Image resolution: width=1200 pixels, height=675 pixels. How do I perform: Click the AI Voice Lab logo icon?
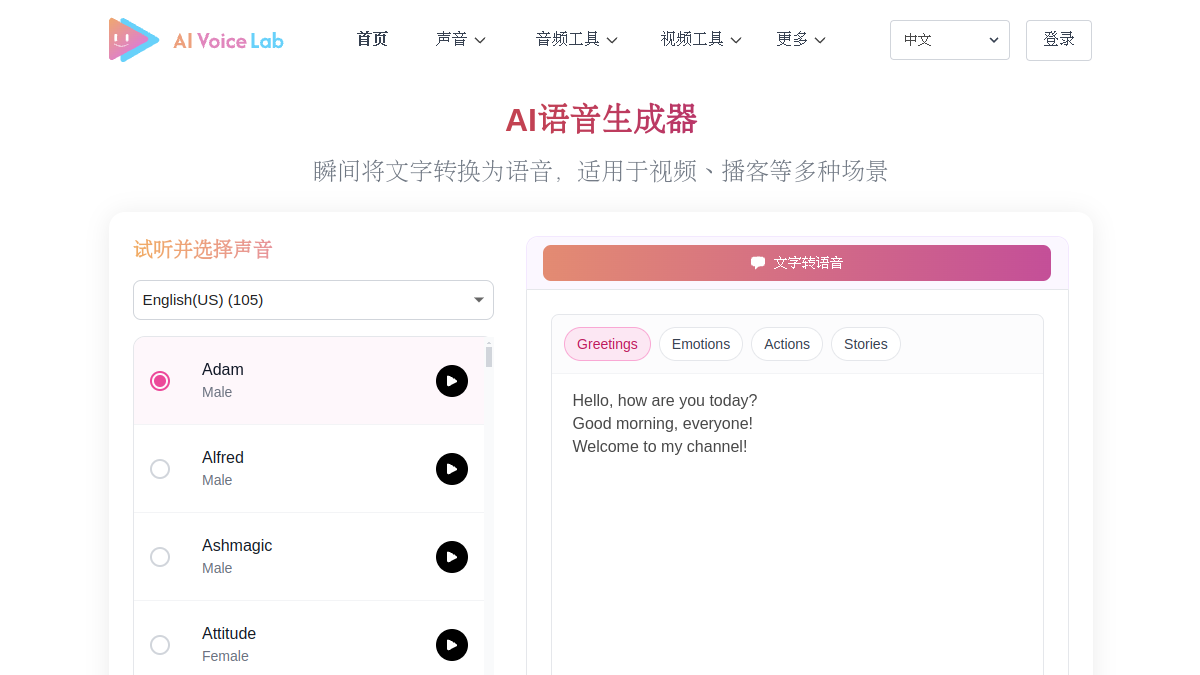click(134, 40)
